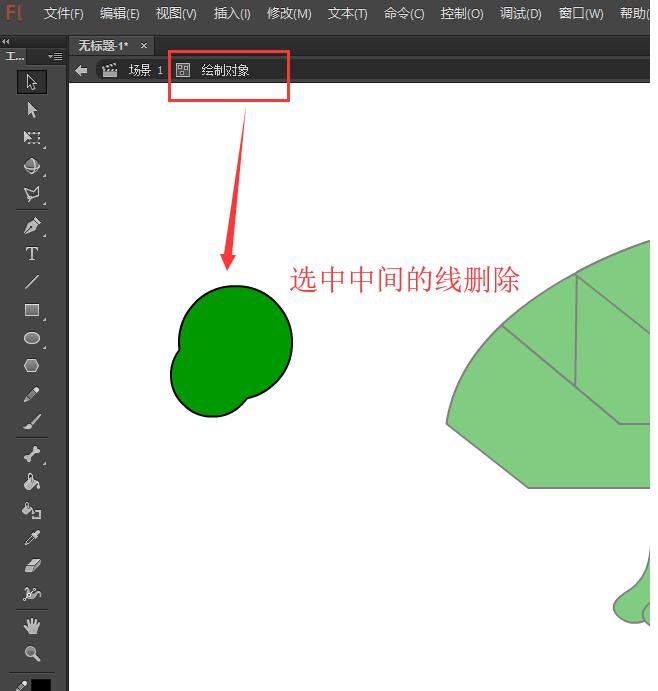658x691 pixels.
Task: Open the 插入(I) menu
Action: pos(232,14)
